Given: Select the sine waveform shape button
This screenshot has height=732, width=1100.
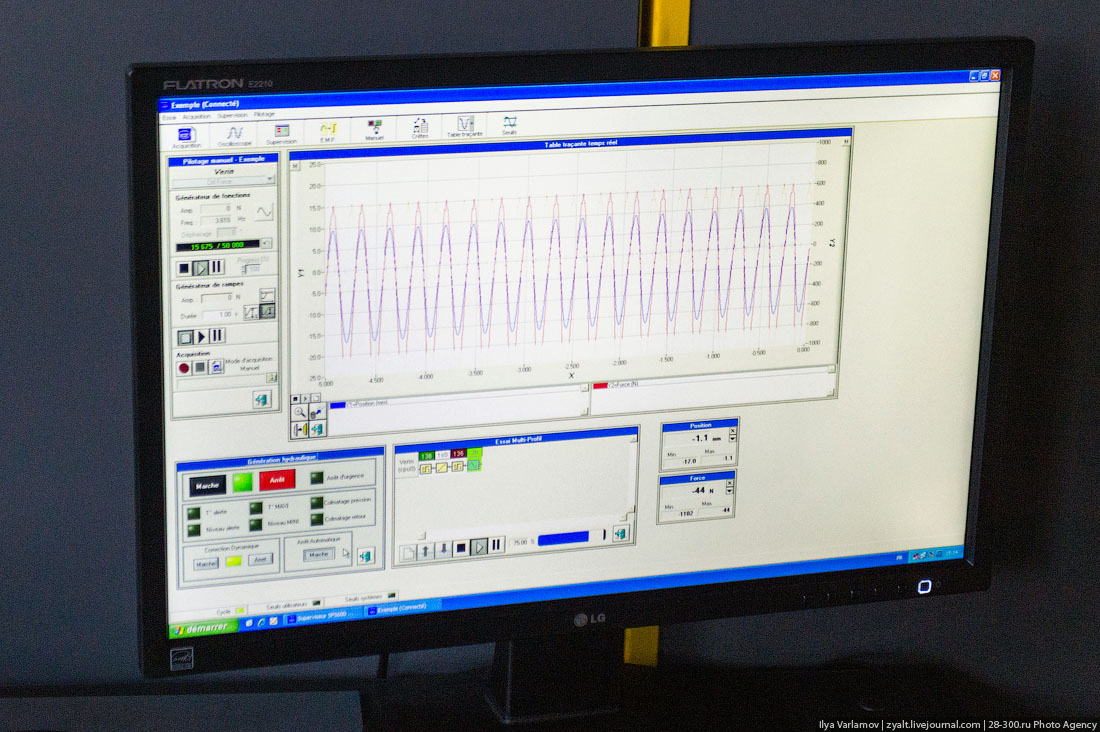Looking at the screenshot, I should coord(264,211).
